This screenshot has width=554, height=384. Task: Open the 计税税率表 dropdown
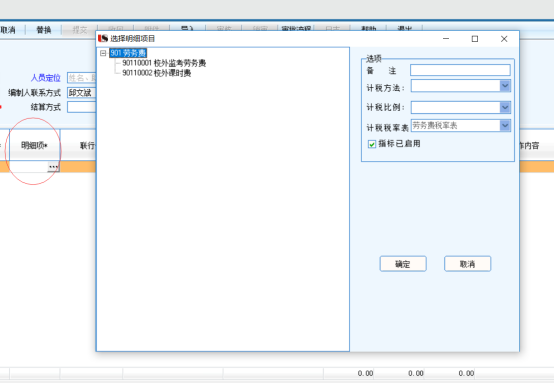505,125
